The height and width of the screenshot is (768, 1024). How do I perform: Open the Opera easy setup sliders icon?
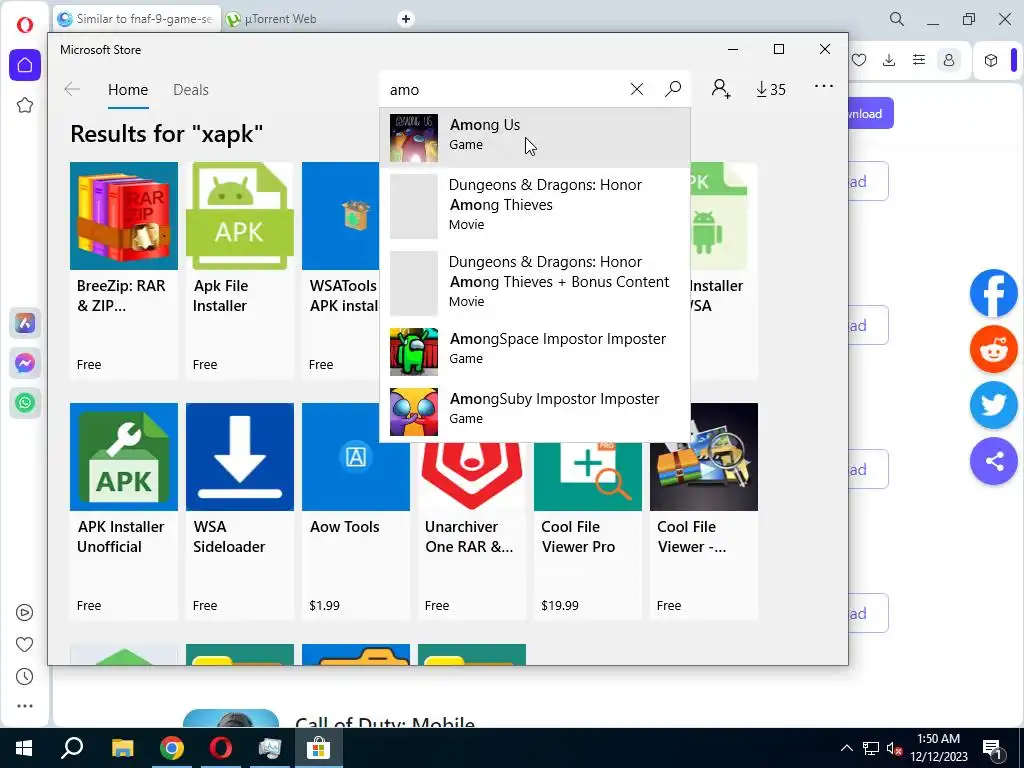[x=919, y=60]
